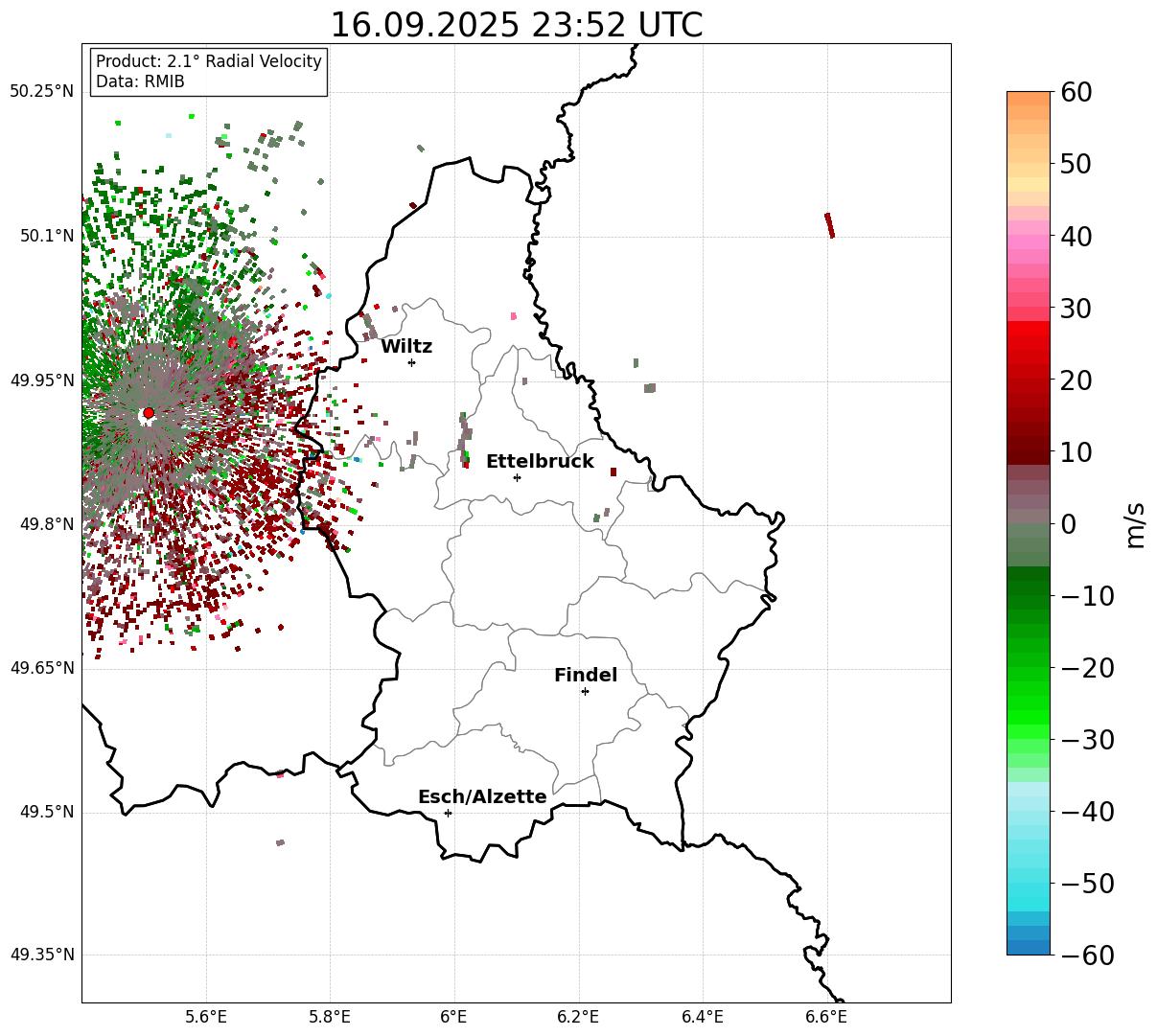The height and width of the screenshot is (1036, 1157).
Task: Click the 5.6°E longitude label
Action: coord(206,1016)
